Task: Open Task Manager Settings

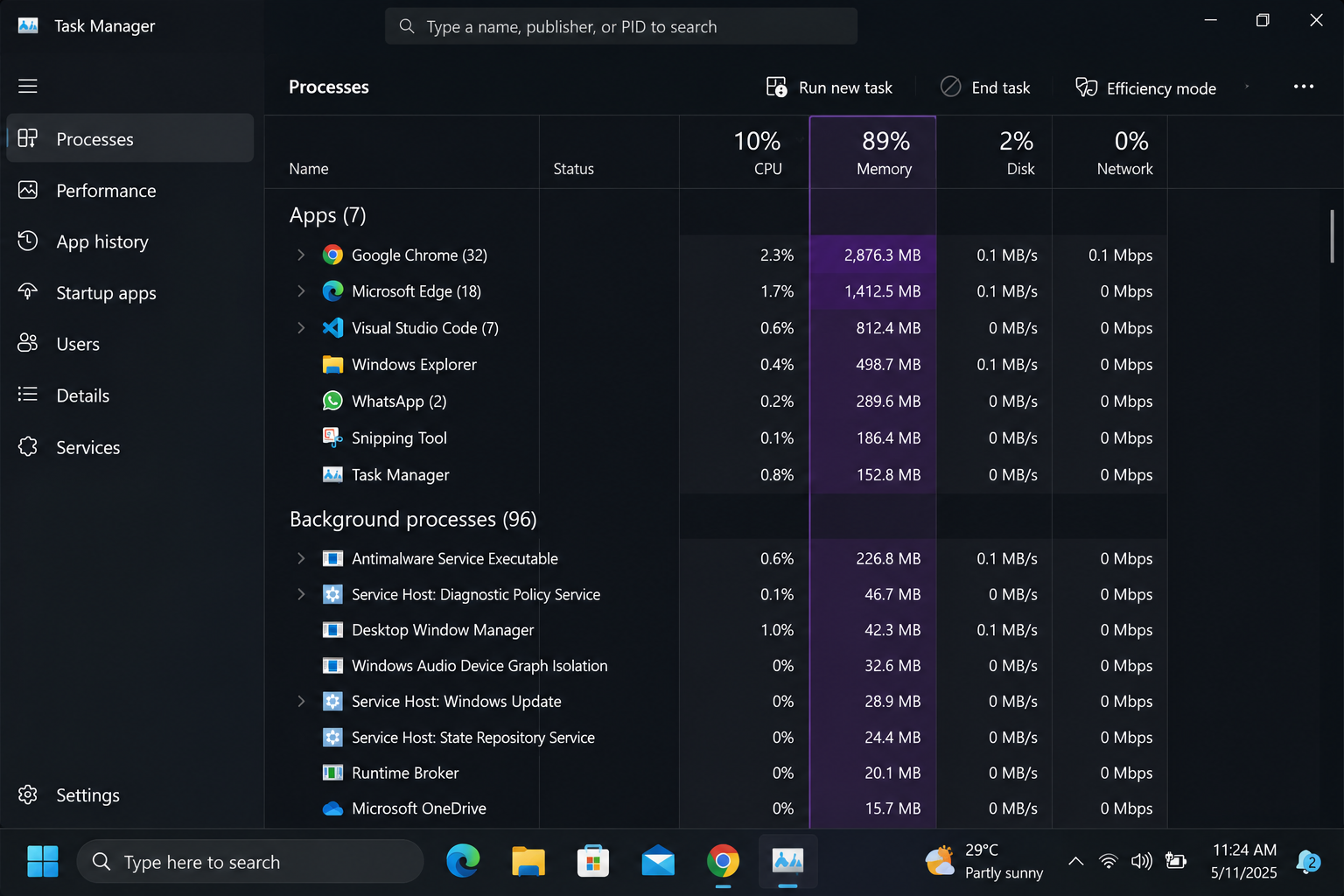Action: 129,794
